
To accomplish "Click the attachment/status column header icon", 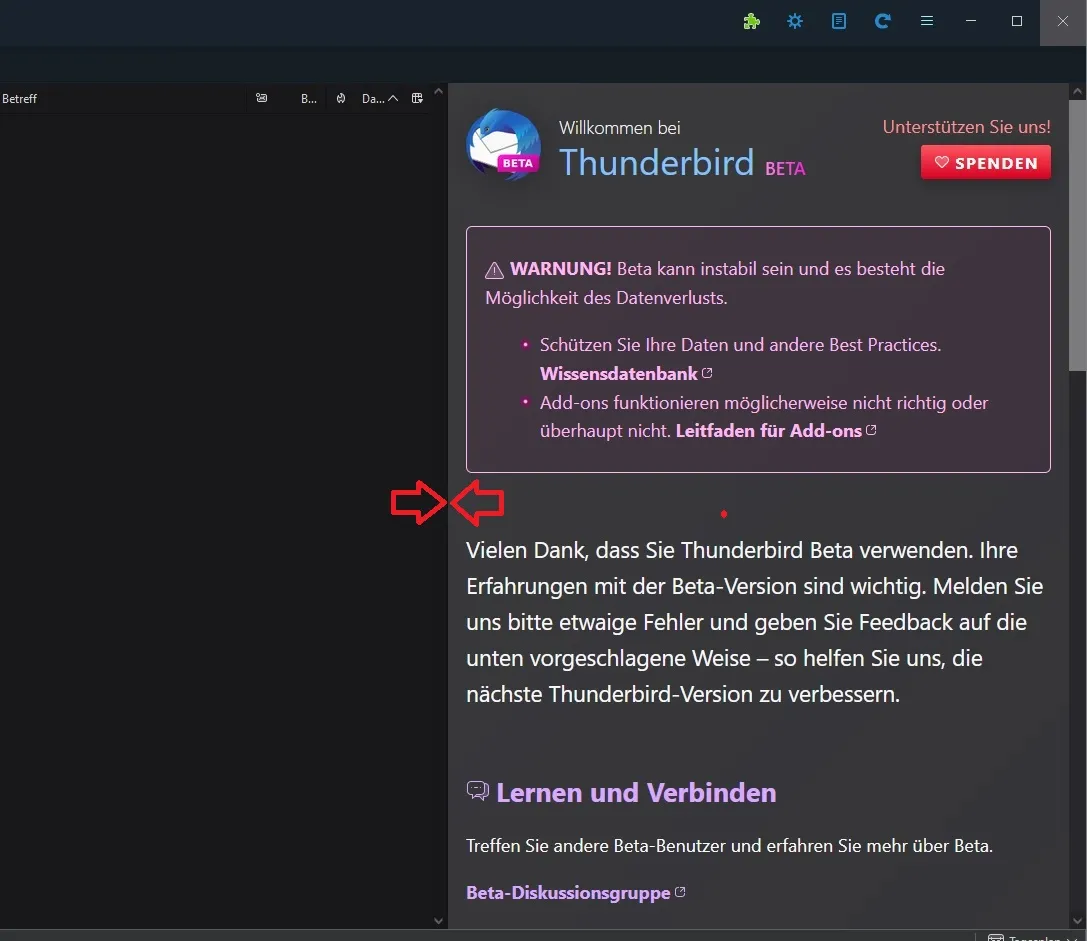I will click(261, 98).
